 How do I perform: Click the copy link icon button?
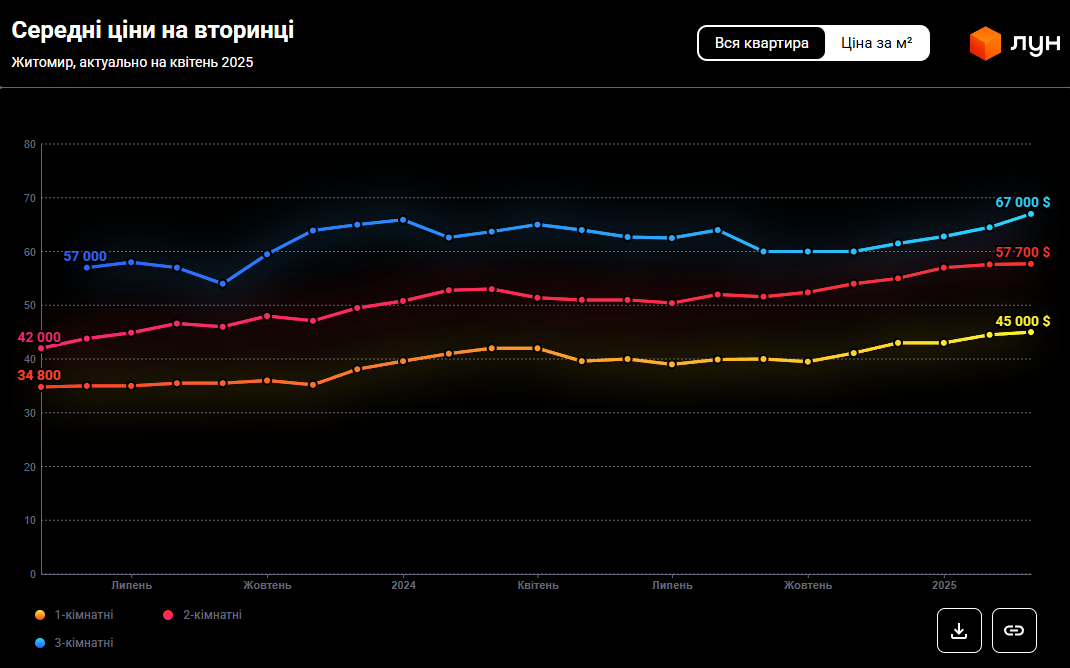click(1014, 630)
